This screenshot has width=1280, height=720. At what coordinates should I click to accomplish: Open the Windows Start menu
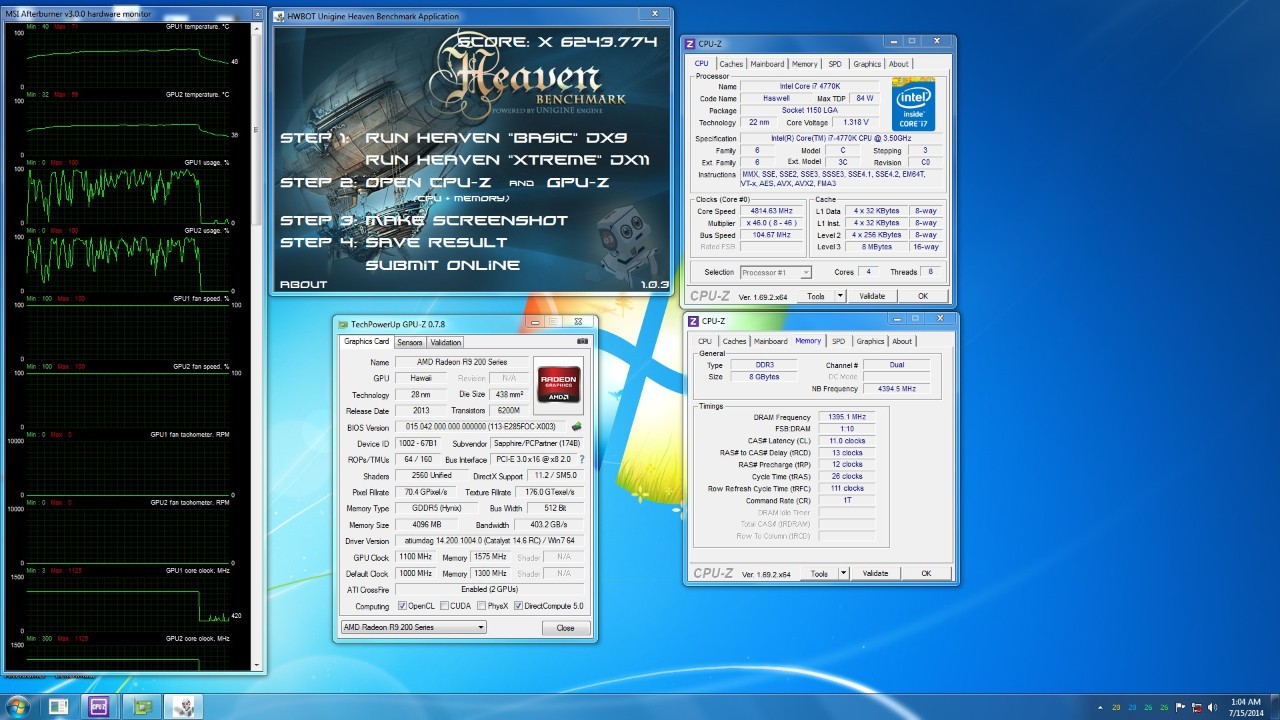(19, 706)
